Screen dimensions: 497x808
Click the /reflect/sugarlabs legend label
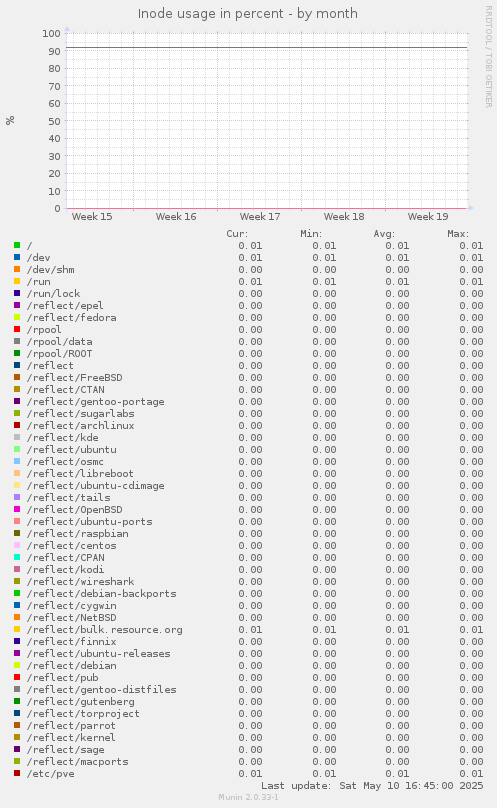[80, 413]
